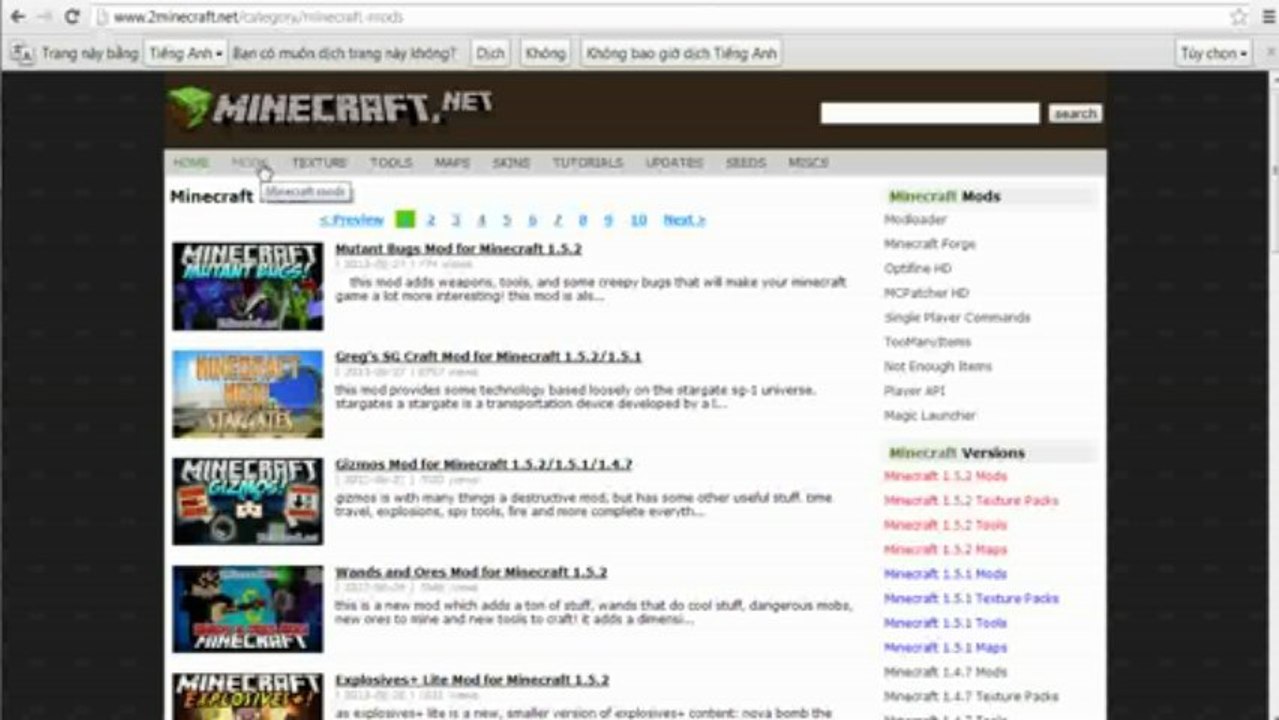Open Greg's SG Craft Mod title link

click(488, 357)
